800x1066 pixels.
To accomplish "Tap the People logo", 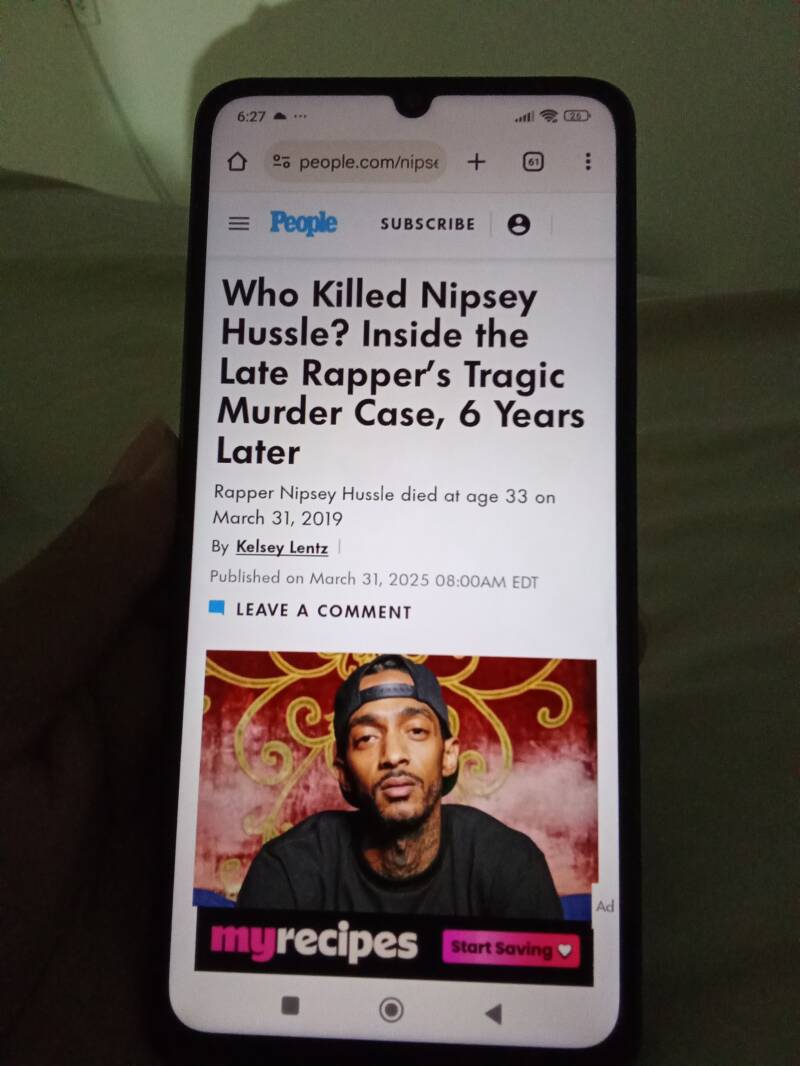I will (x=303, y=222).
